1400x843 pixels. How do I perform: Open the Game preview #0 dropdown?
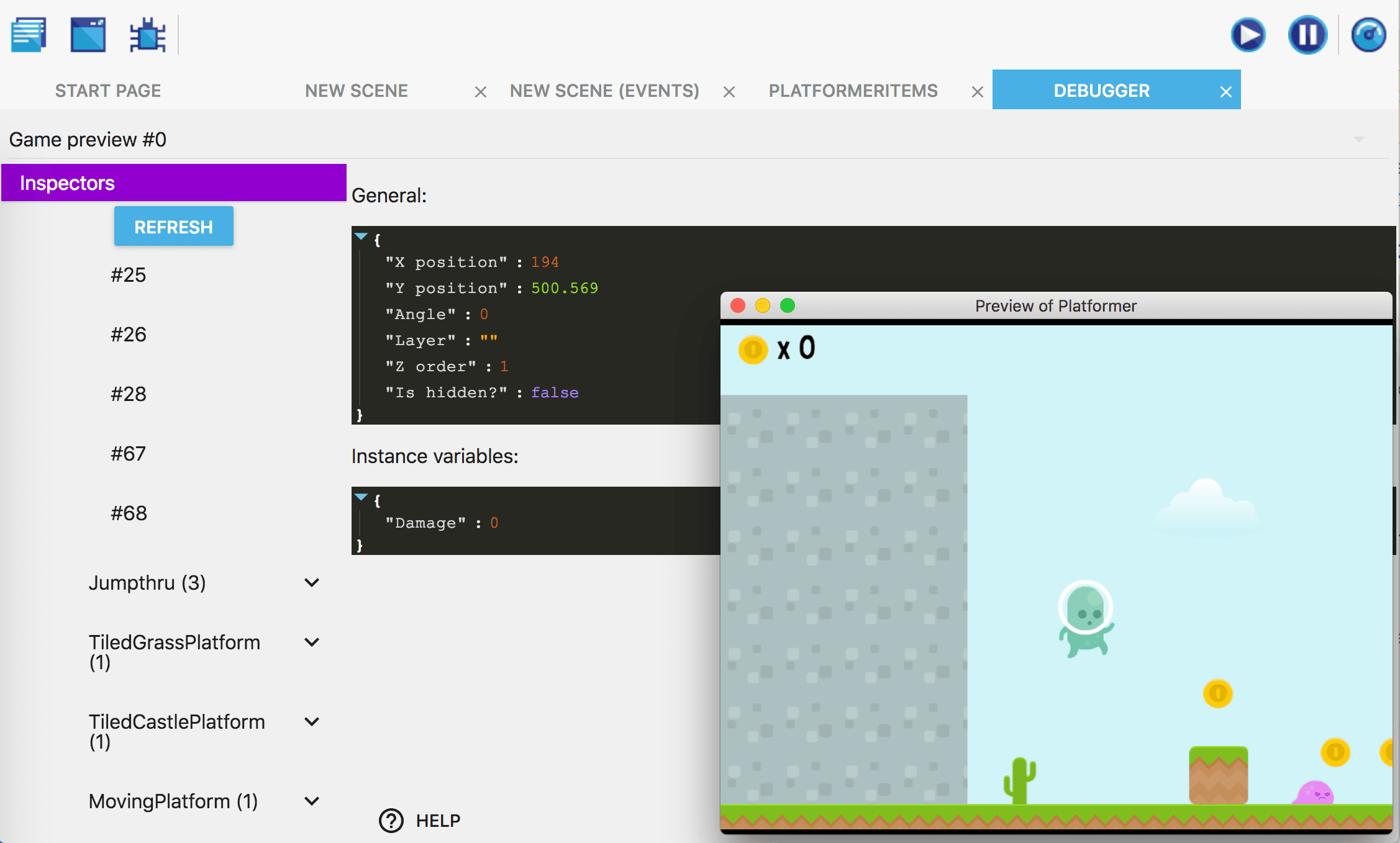(x=1358, y=140)
